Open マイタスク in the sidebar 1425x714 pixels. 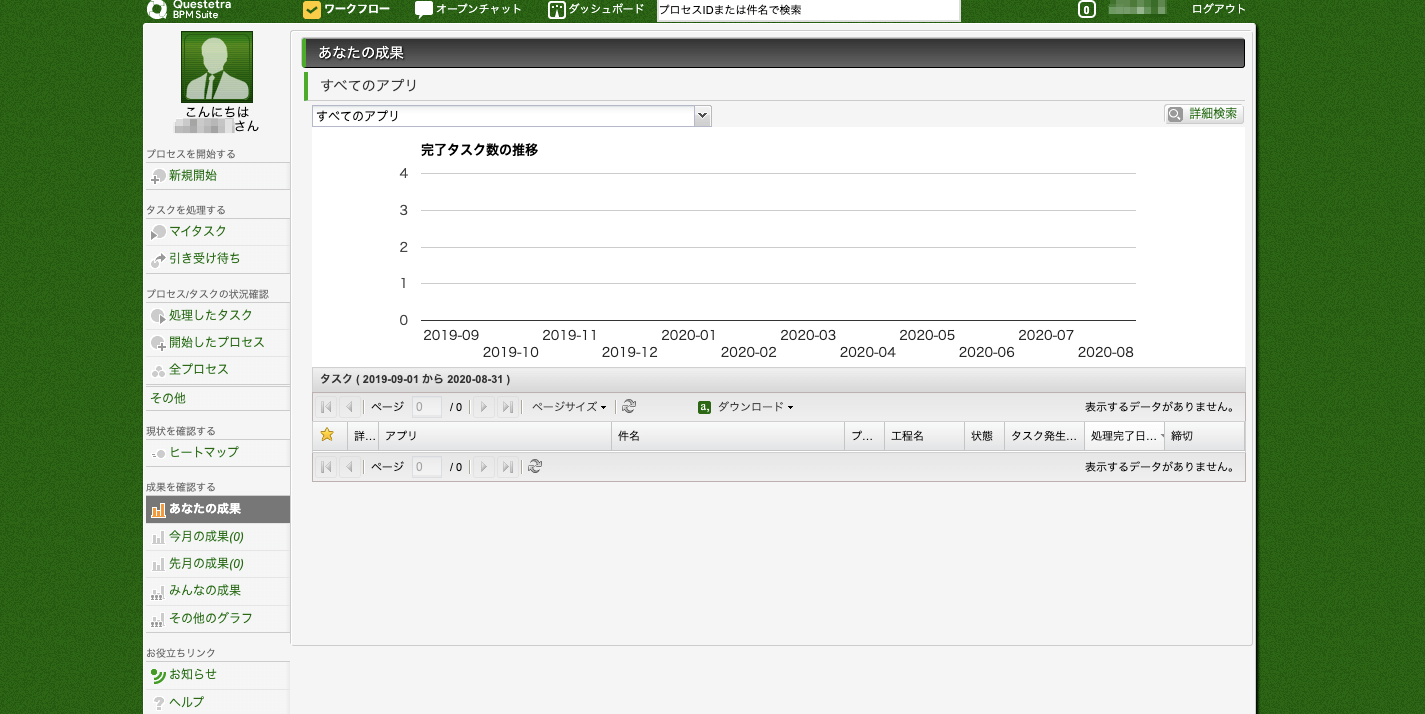pos(198,232)
